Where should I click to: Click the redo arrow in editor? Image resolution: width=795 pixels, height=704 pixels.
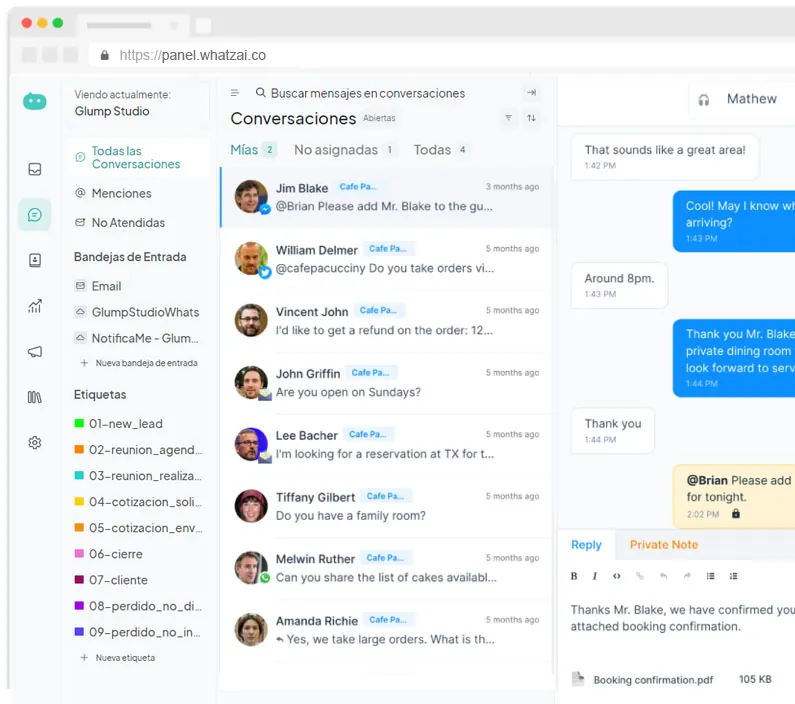coord(687,576)
